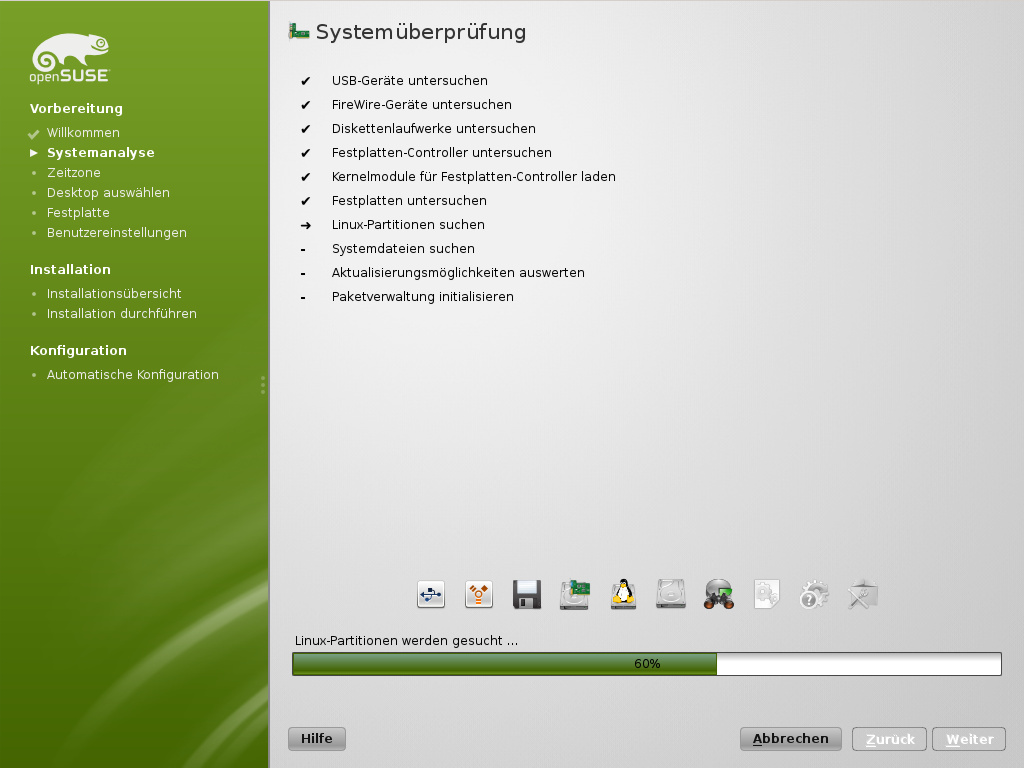Click the sidebar splitter handle dots
This screenshot has width=1024, height=768.
(x=263, y=385)
